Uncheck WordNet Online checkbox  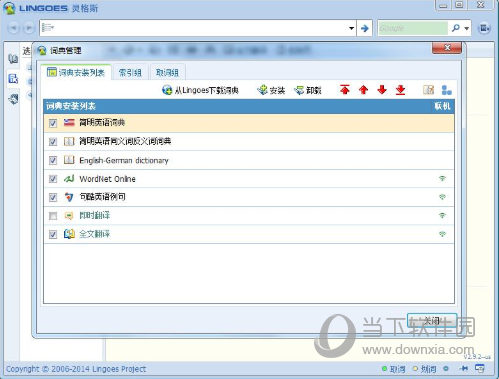click(x=53, y=179)
